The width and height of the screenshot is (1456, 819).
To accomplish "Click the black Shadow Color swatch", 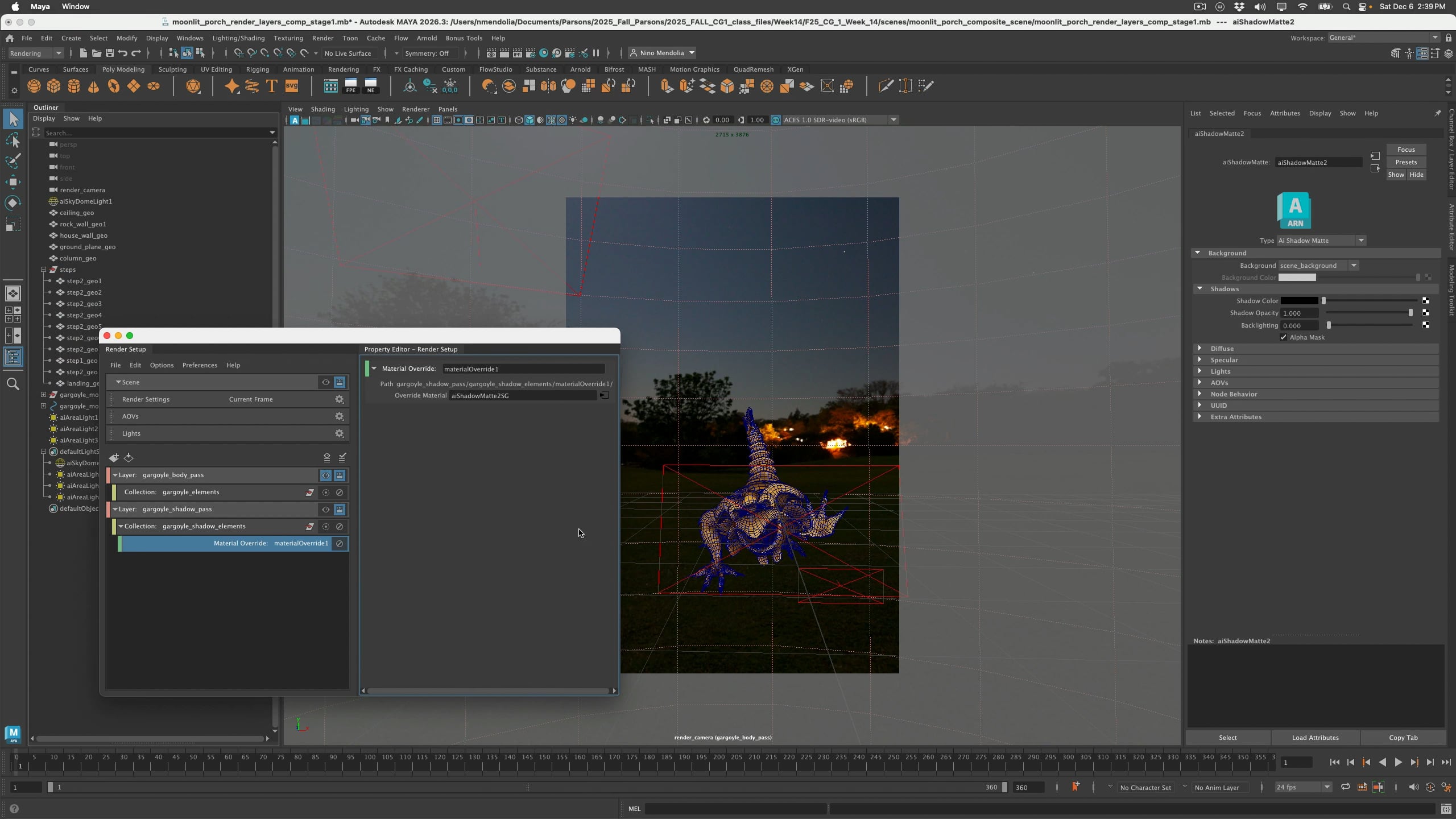I will click(x=1299, y=301).
